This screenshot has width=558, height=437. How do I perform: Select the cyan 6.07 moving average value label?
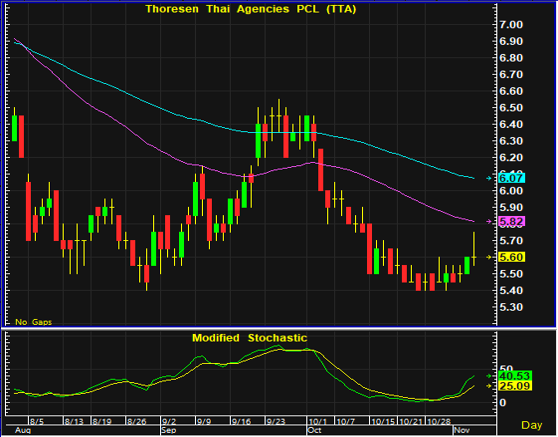(x=511, y=178)
